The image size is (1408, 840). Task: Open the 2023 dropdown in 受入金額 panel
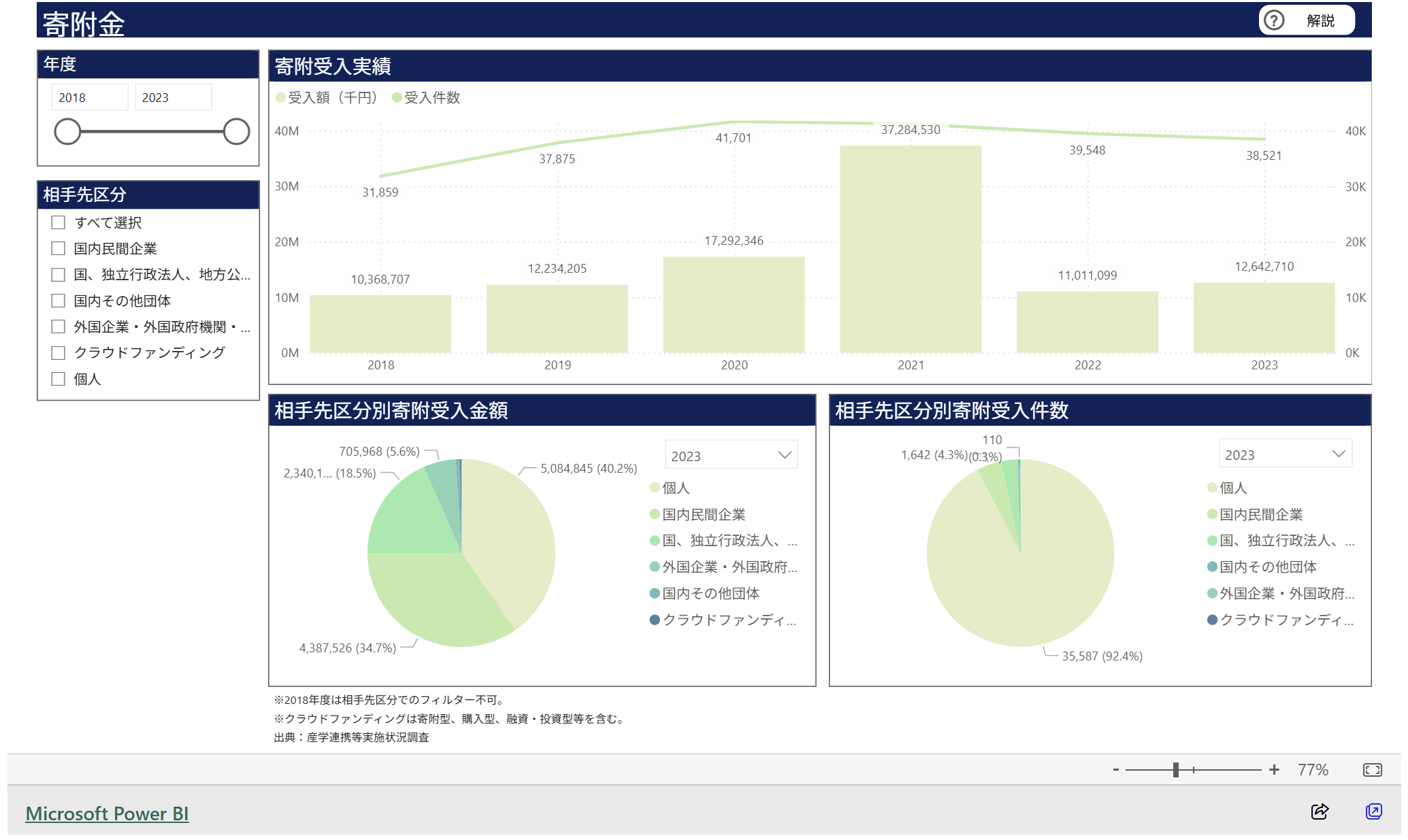tap(730, 455)
